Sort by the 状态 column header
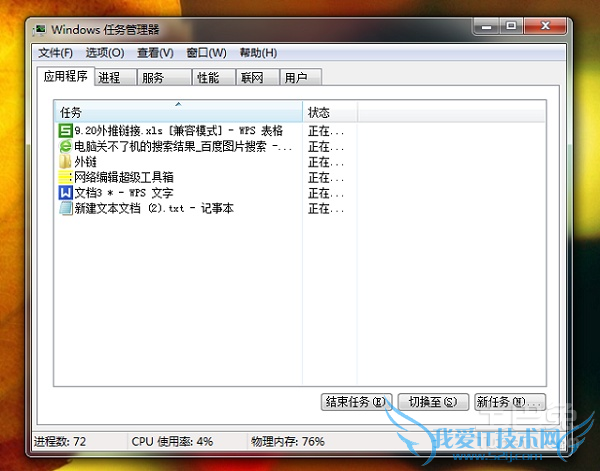 click(x=330, y=112)
